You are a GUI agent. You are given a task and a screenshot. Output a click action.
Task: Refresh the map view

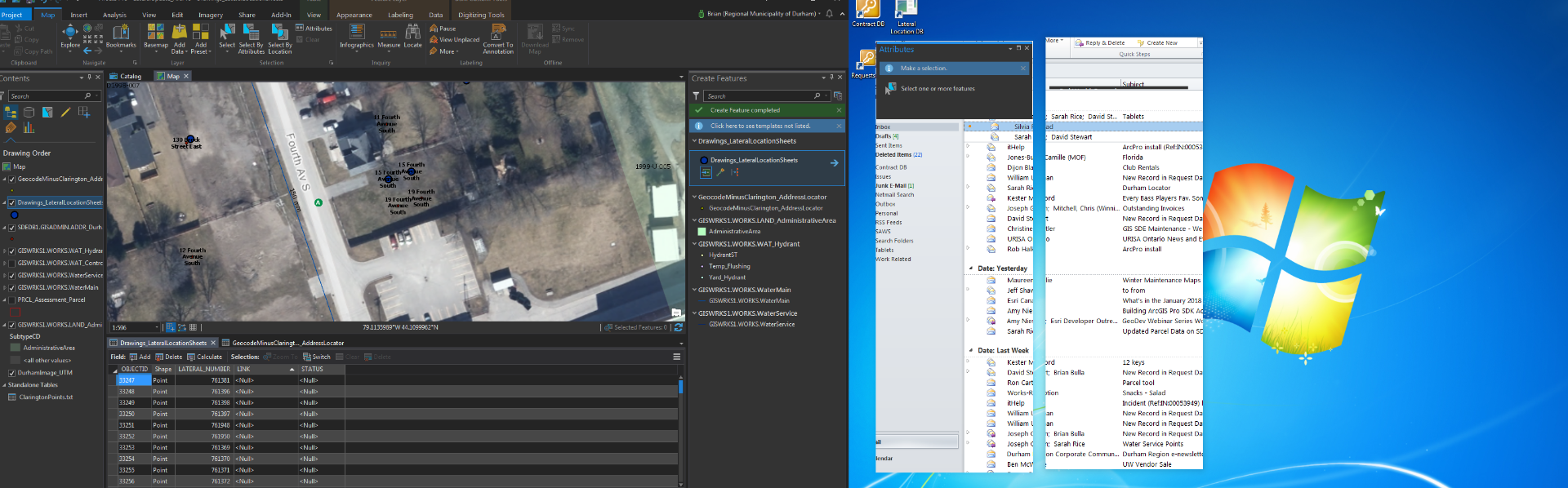click(678, 327)
